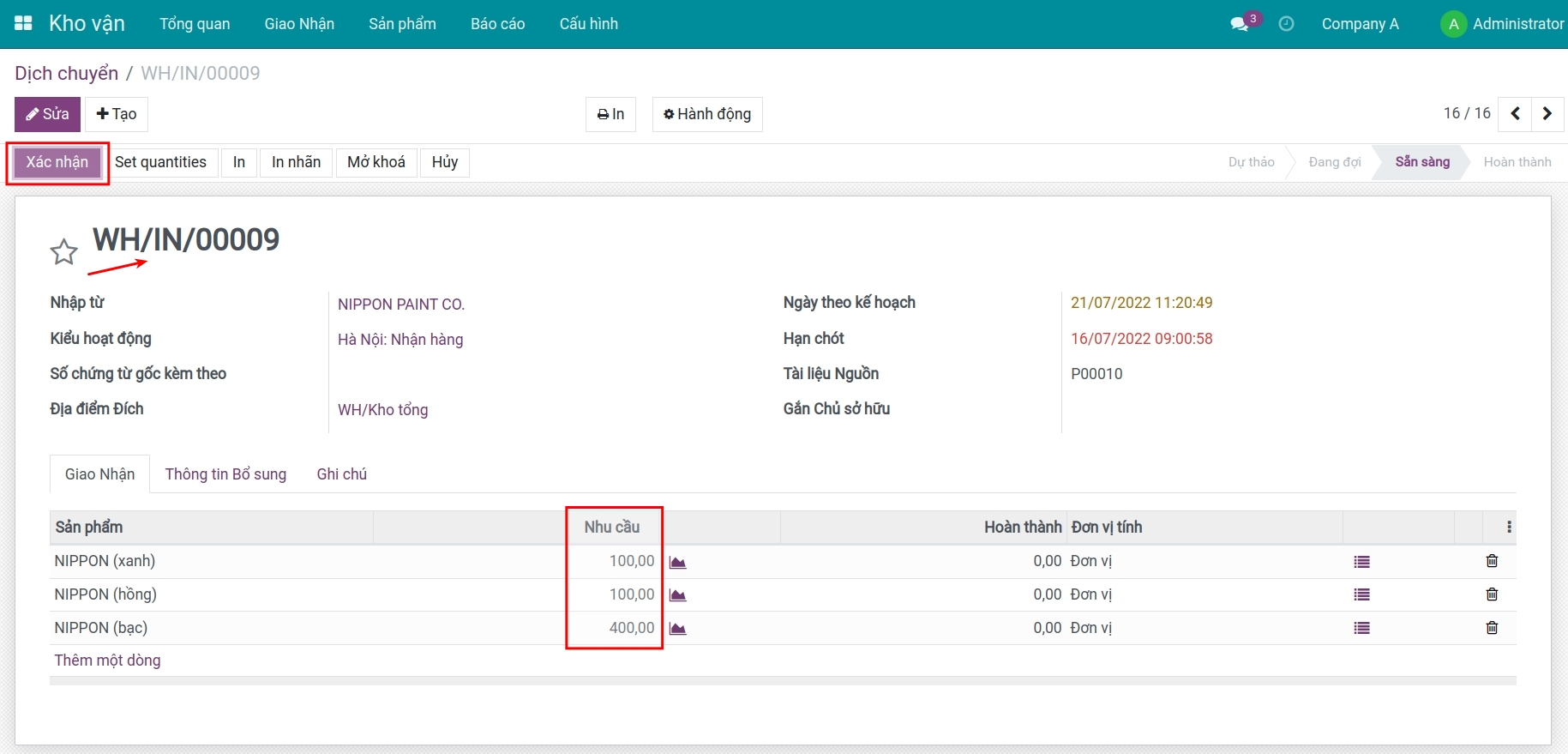This screenshot has width=1568, height=754.
Task: Click Thêm một dòng link
Action: pos(107,661)
